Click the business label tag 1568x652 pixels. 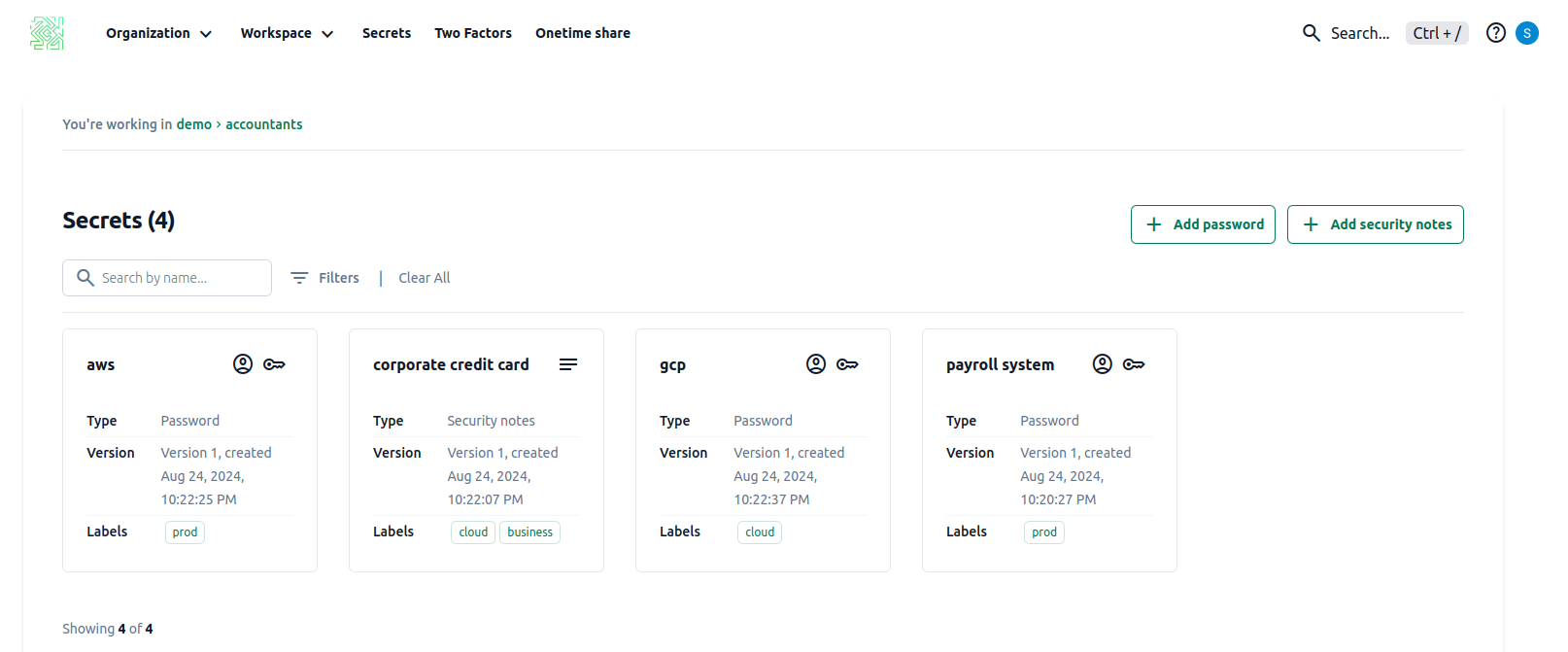(529, 532)
